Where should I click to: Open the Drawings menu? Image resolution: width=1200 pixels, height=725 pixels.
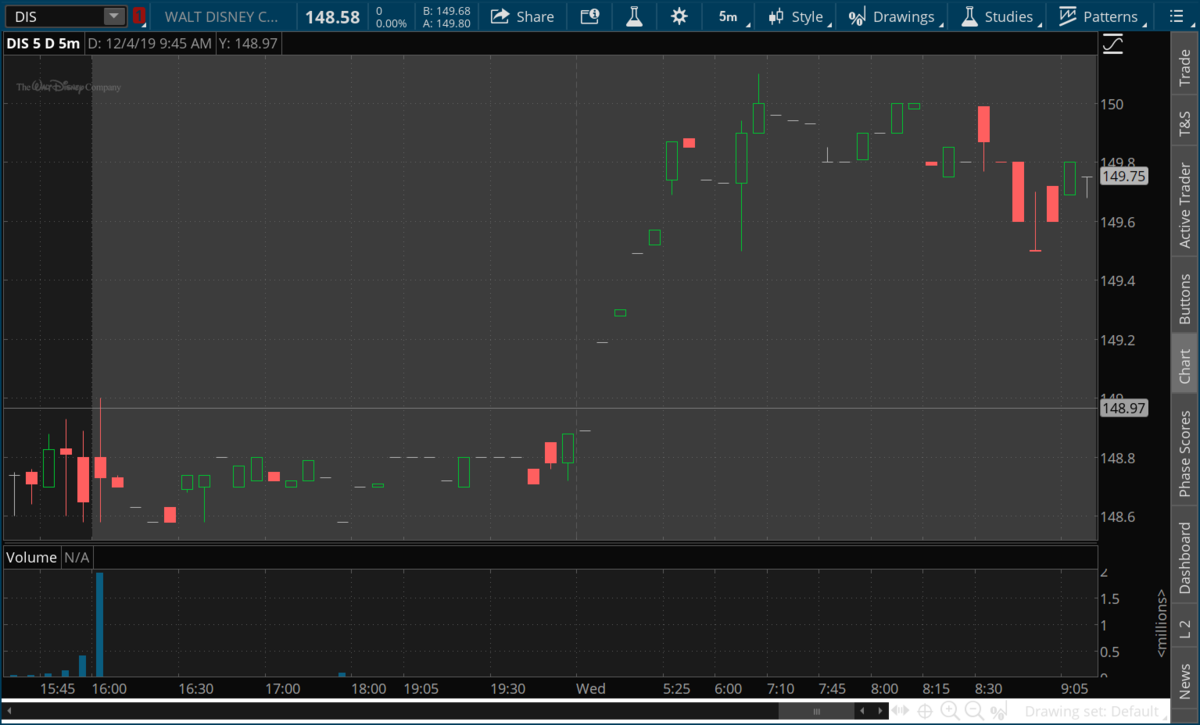click(892, 16)
